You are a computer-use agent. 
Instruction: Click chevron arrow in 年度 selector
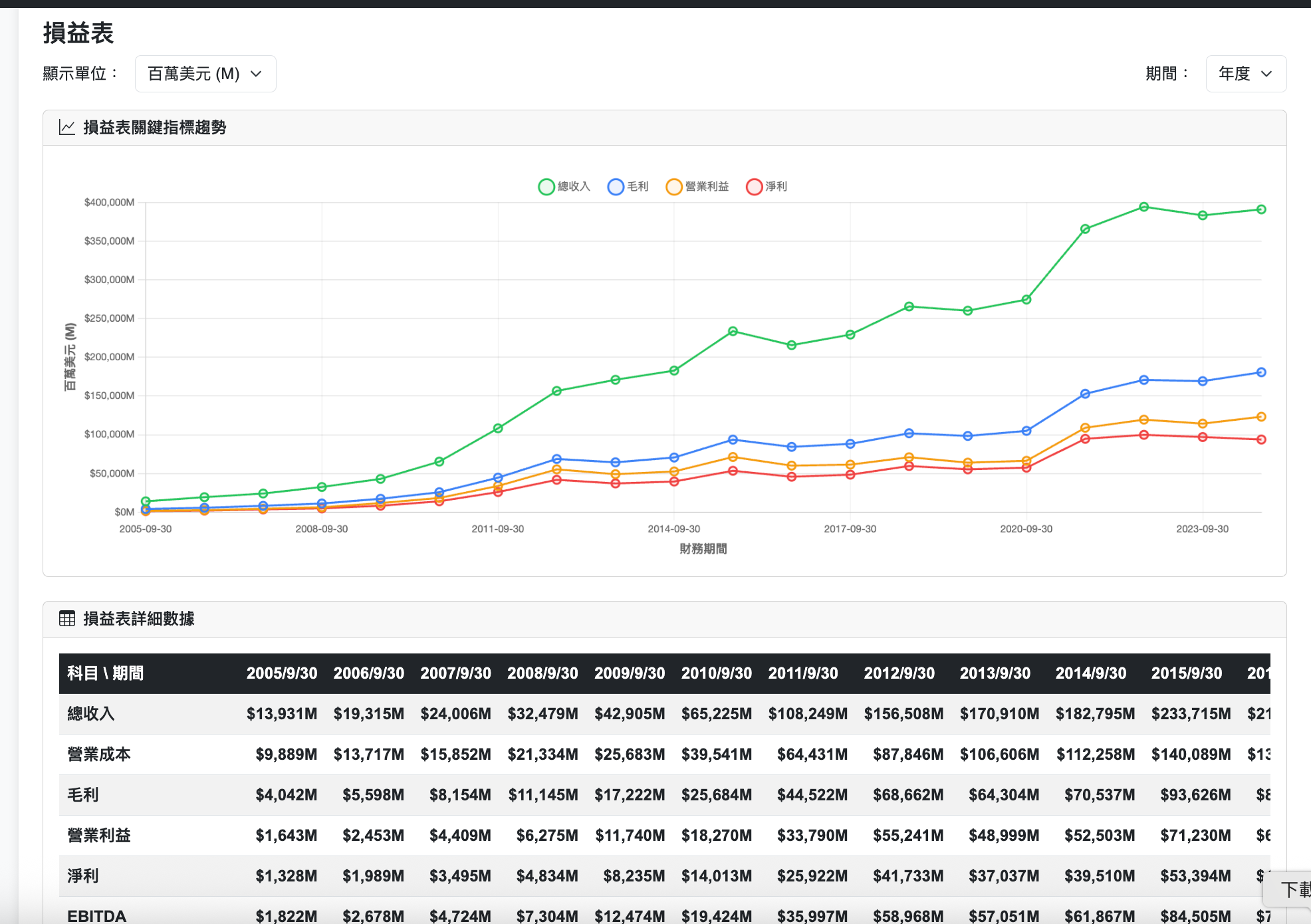coord(1266,74)
